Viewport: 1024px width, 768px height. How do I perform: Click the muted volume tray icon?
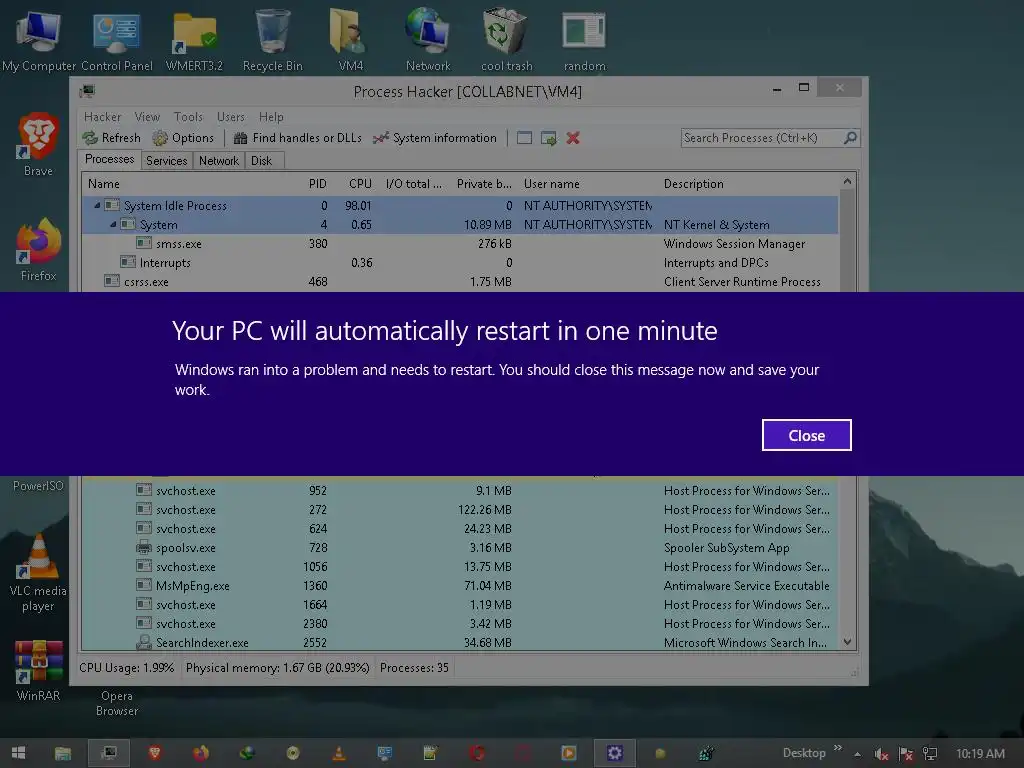pyautogui.click(x=881, y=754)
